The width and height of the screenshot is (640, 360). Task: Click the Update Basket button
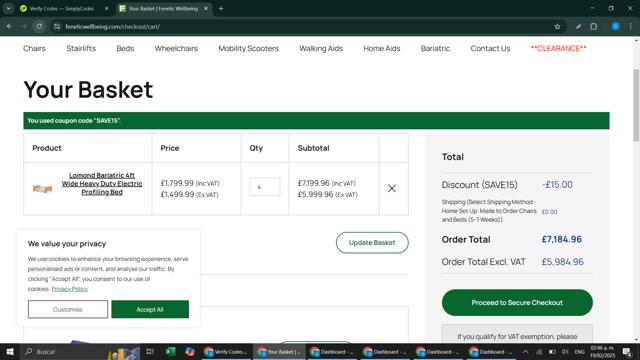coord(372,242)
